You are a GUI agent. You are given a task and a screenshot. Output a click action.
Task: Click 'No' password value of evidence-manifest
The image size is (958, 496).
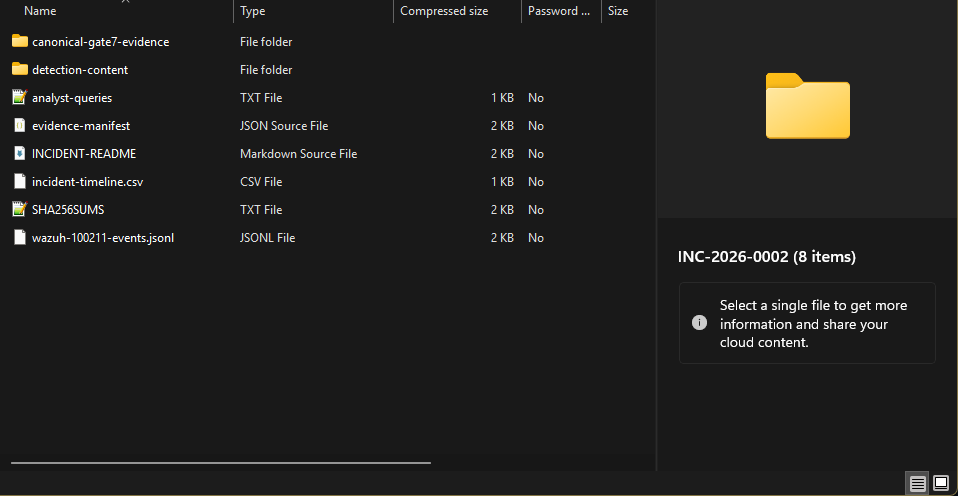(x=536, y=126)
